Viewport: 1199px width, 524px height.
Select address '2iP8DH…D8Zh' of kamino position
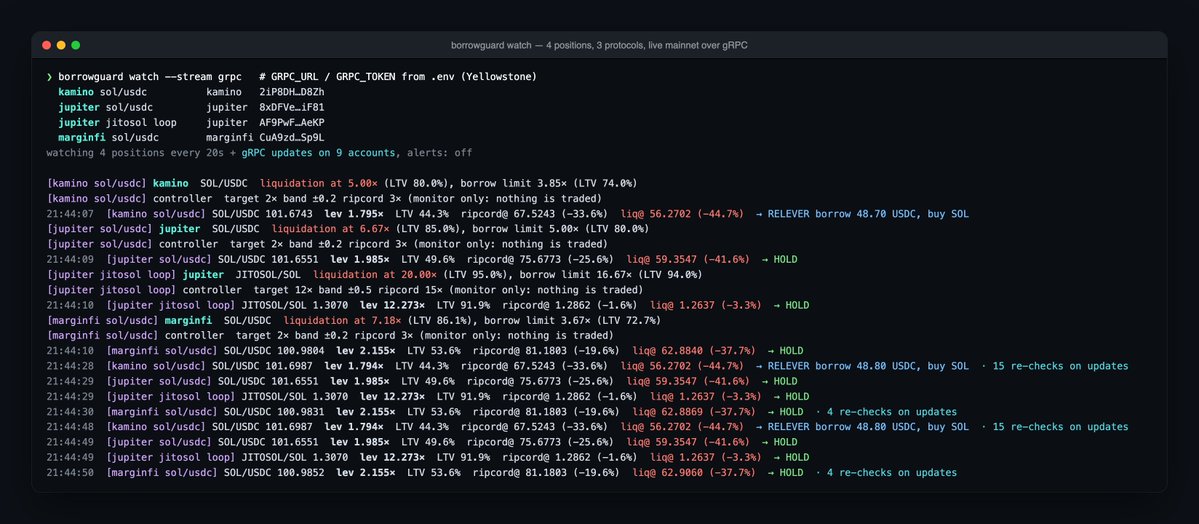click(x=292, y=92)
